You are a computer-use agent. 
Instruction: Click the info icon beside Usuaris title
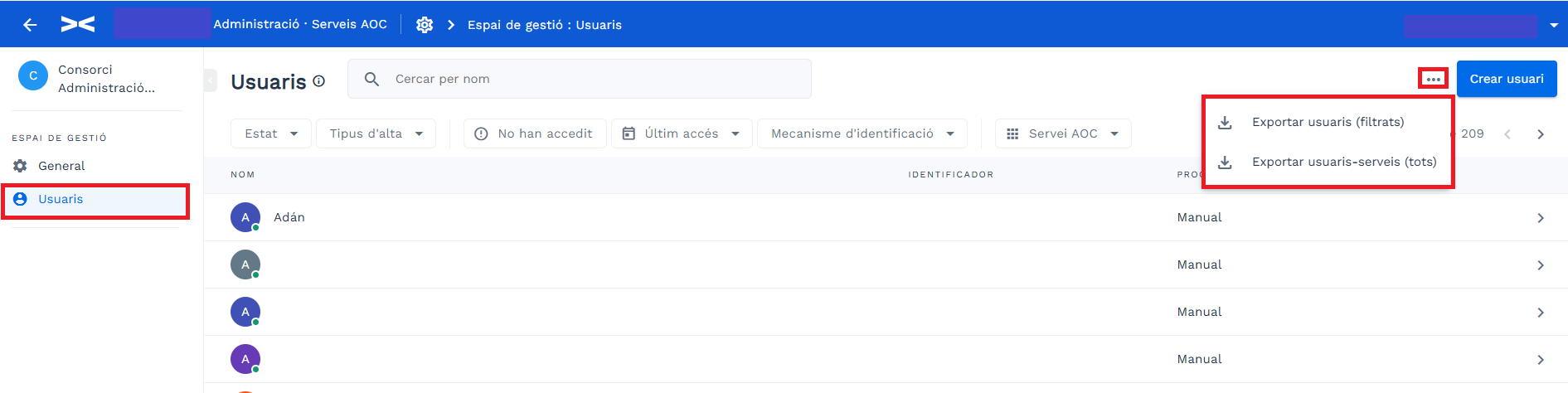pos(319,81)
